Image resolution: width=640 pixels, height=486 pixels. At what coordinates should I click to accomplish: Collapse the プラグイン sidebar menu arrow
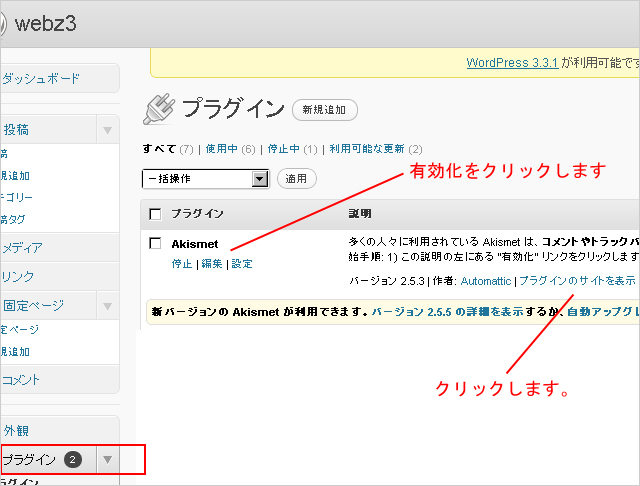point(108,460)
